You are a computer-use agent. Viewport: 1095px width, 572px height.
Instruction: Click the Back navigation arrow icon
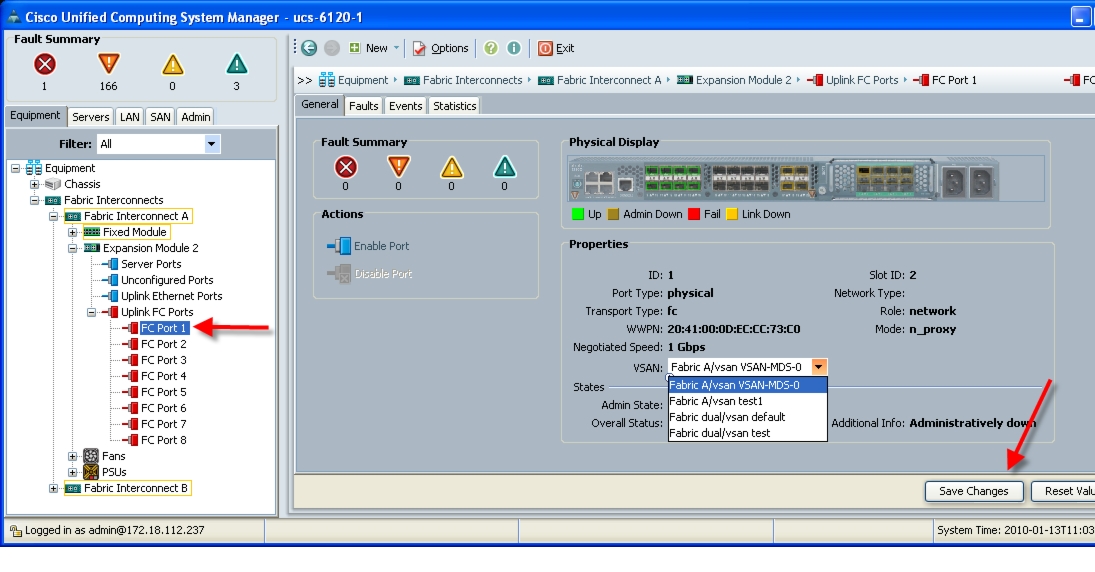309,48
